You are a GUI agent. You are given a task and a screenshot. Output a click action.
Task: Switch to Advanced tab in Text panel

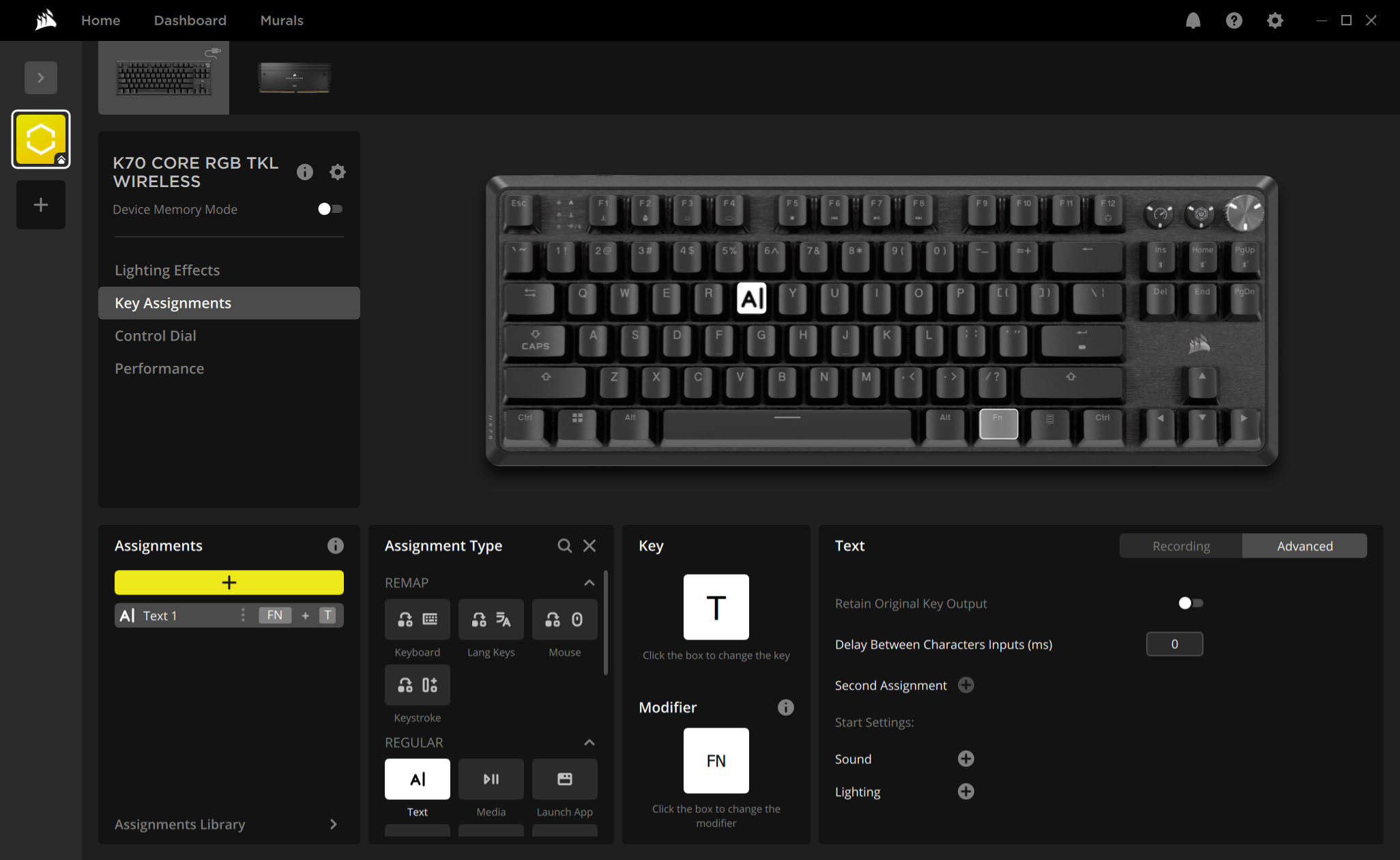click(1305, 546)
